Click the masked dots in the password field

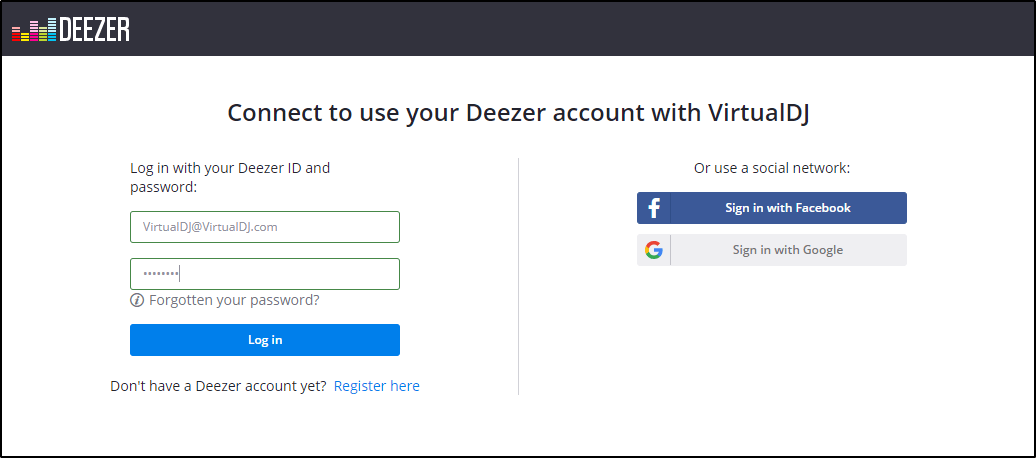160,274
